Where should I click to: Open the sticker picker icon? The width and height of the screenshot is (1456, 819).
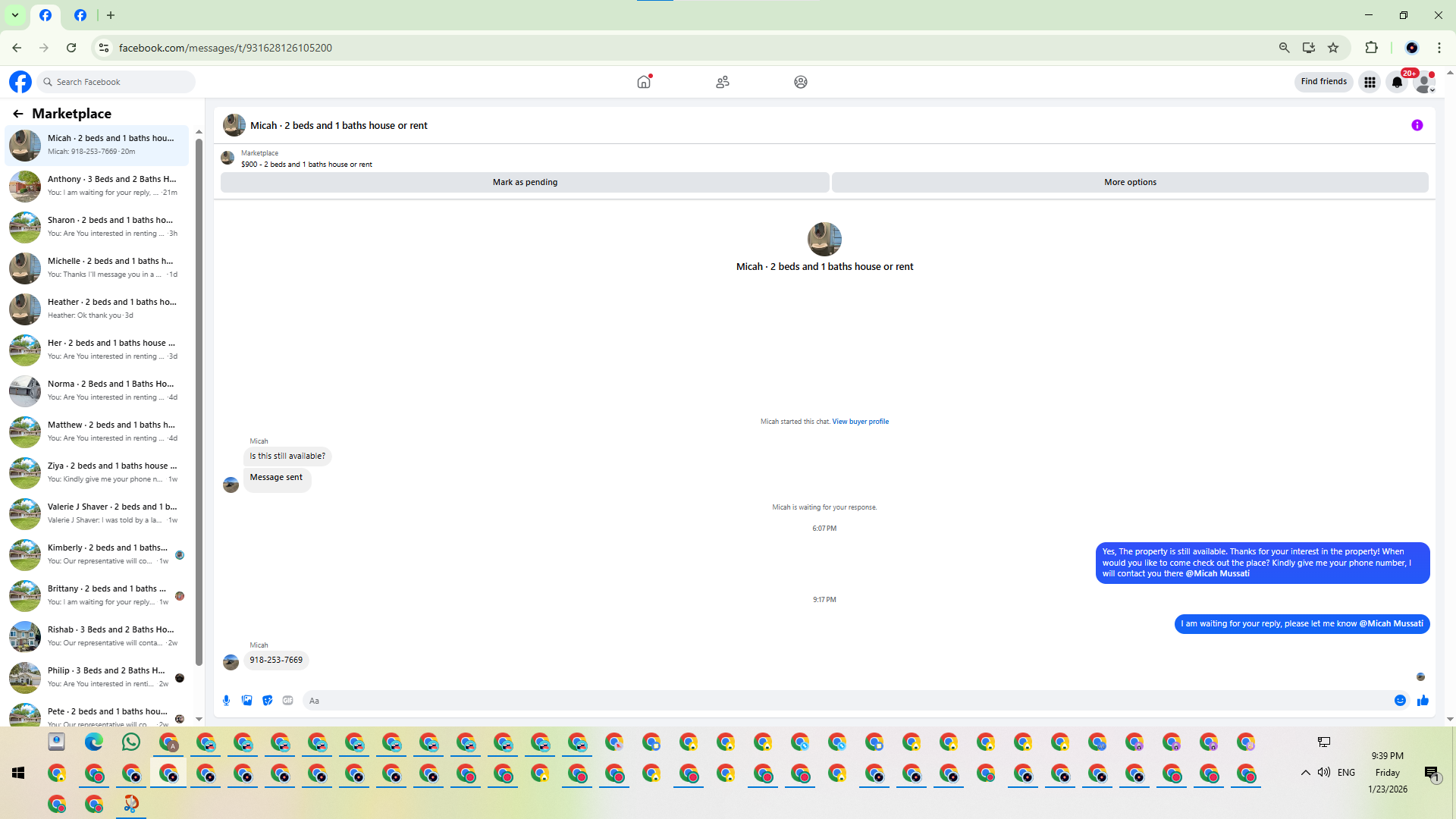tap(267, 701)
